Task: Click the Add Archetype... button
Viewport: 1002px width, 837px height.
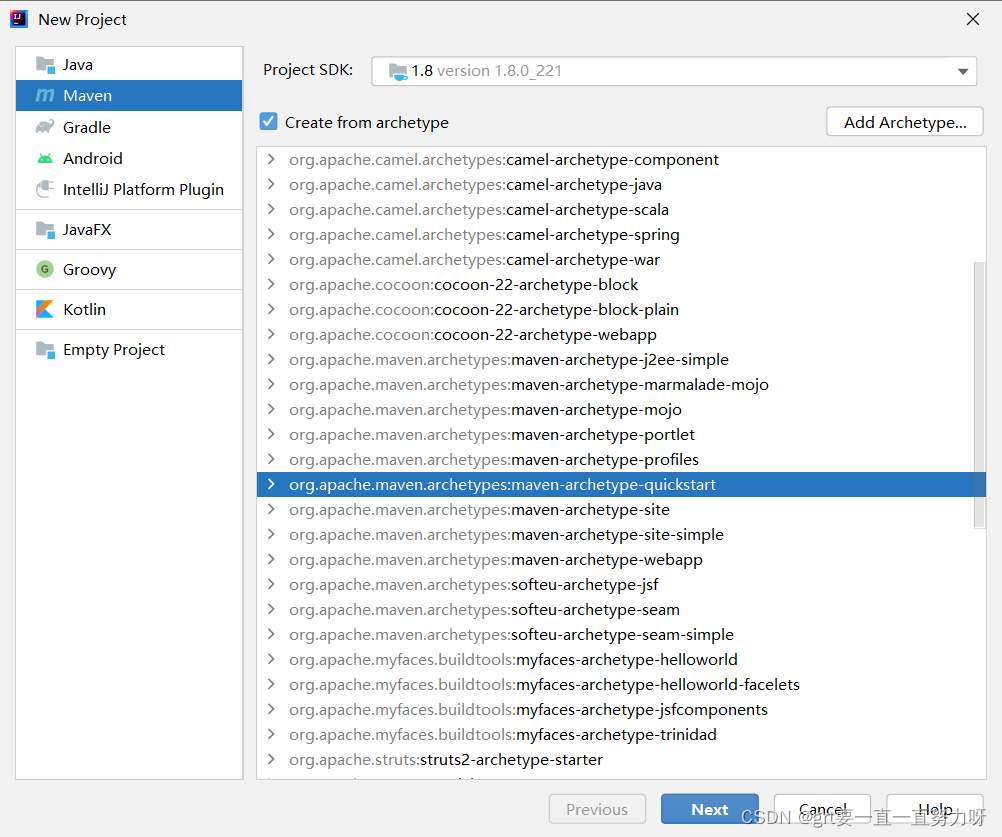Action: tap(905, 121)
